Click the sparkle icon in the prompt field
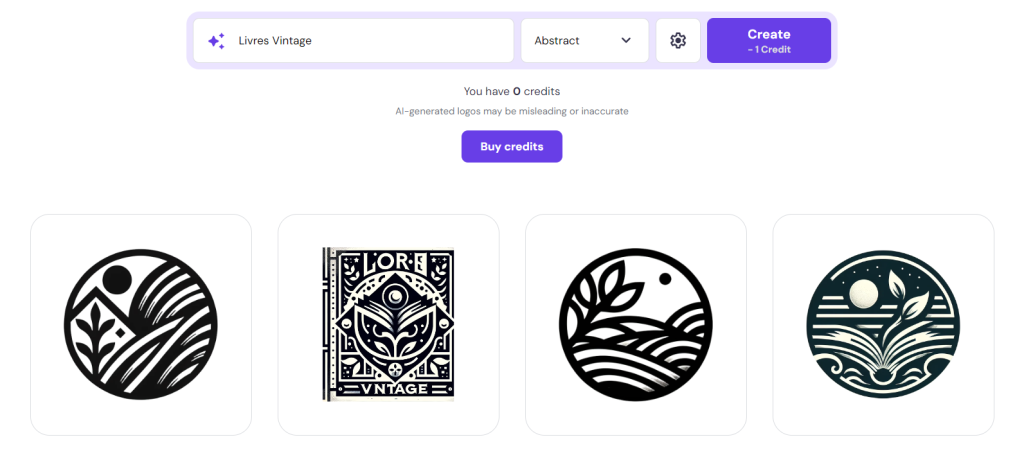Screen dimensions: 1024x451 [215, 41]
